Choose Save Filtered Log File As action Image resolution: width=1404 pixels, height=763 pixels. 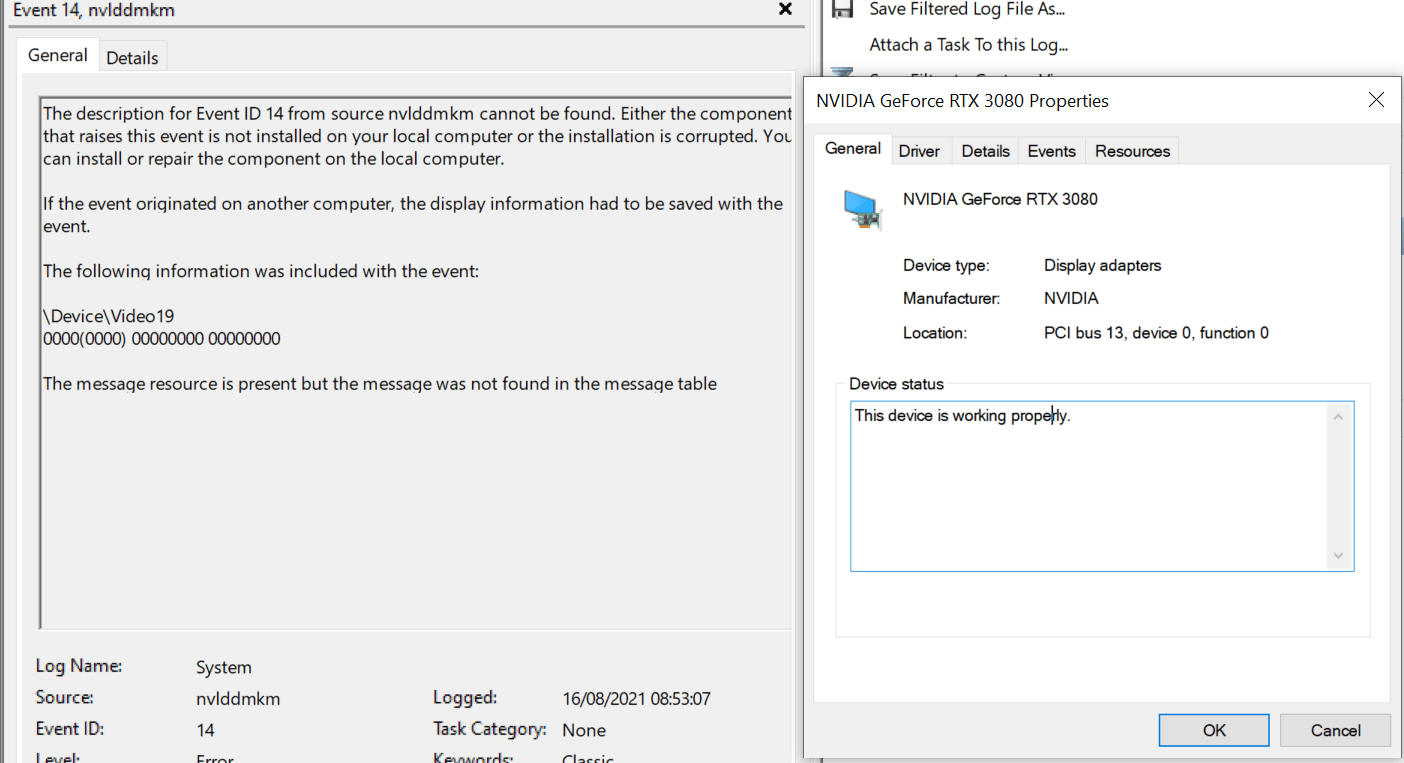point(967,10)
